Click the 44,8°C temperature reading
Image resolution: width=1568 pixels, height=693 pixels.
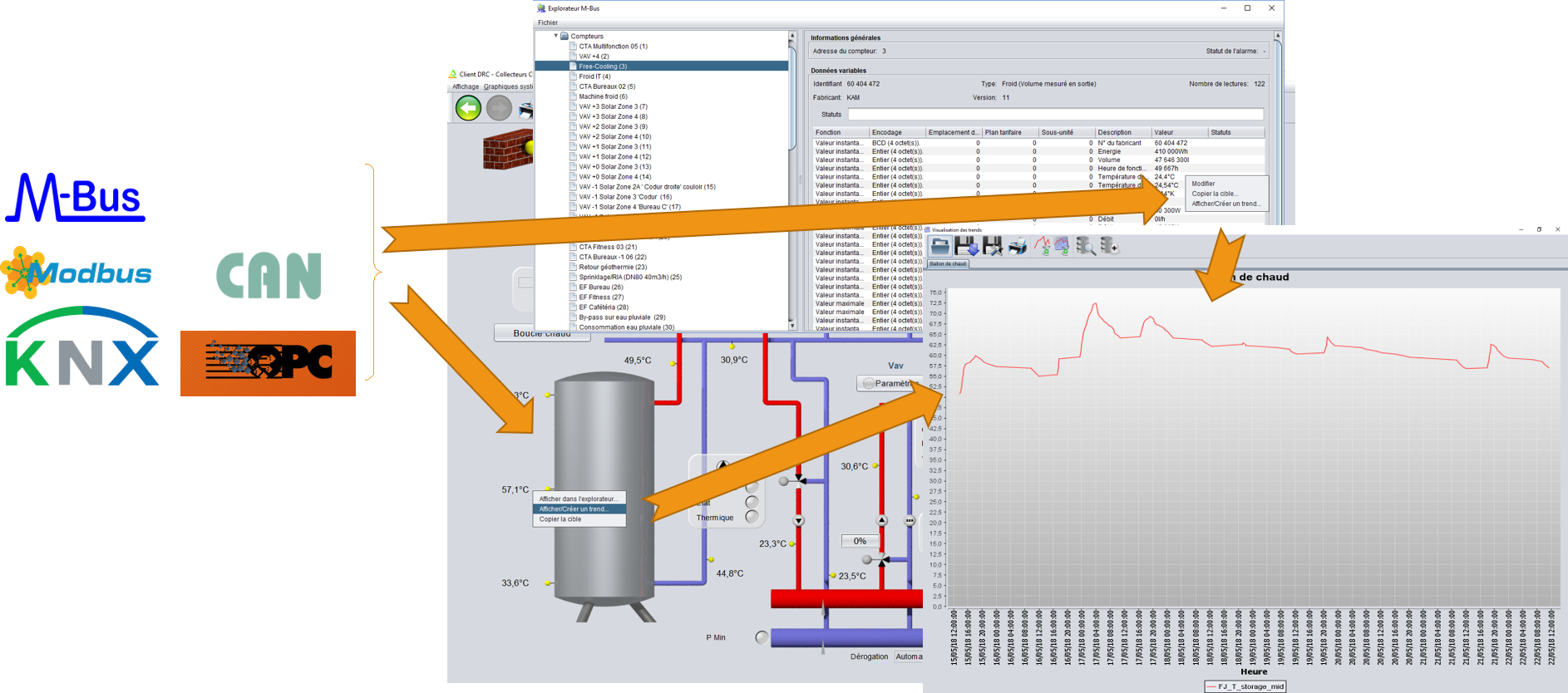730,573
